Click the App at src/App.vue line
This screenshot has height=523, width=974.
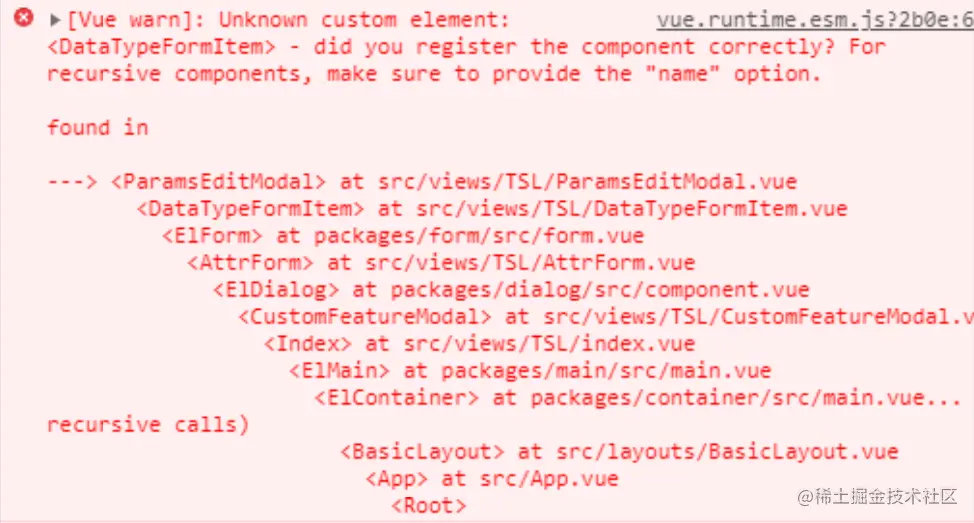coord(492,479)
